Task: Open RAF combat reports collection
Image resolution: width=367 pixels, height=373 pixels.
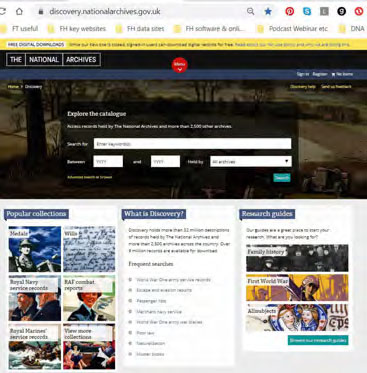Action: point(89,298)
